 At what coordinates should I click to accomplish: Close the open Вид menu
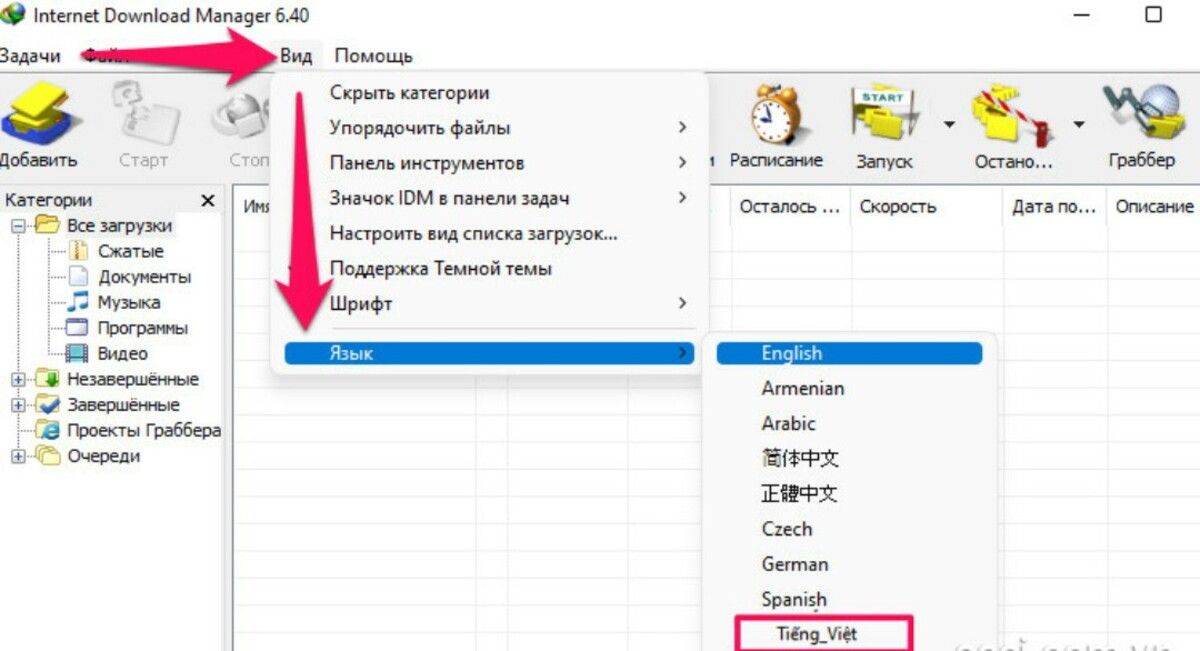(295, 56)
